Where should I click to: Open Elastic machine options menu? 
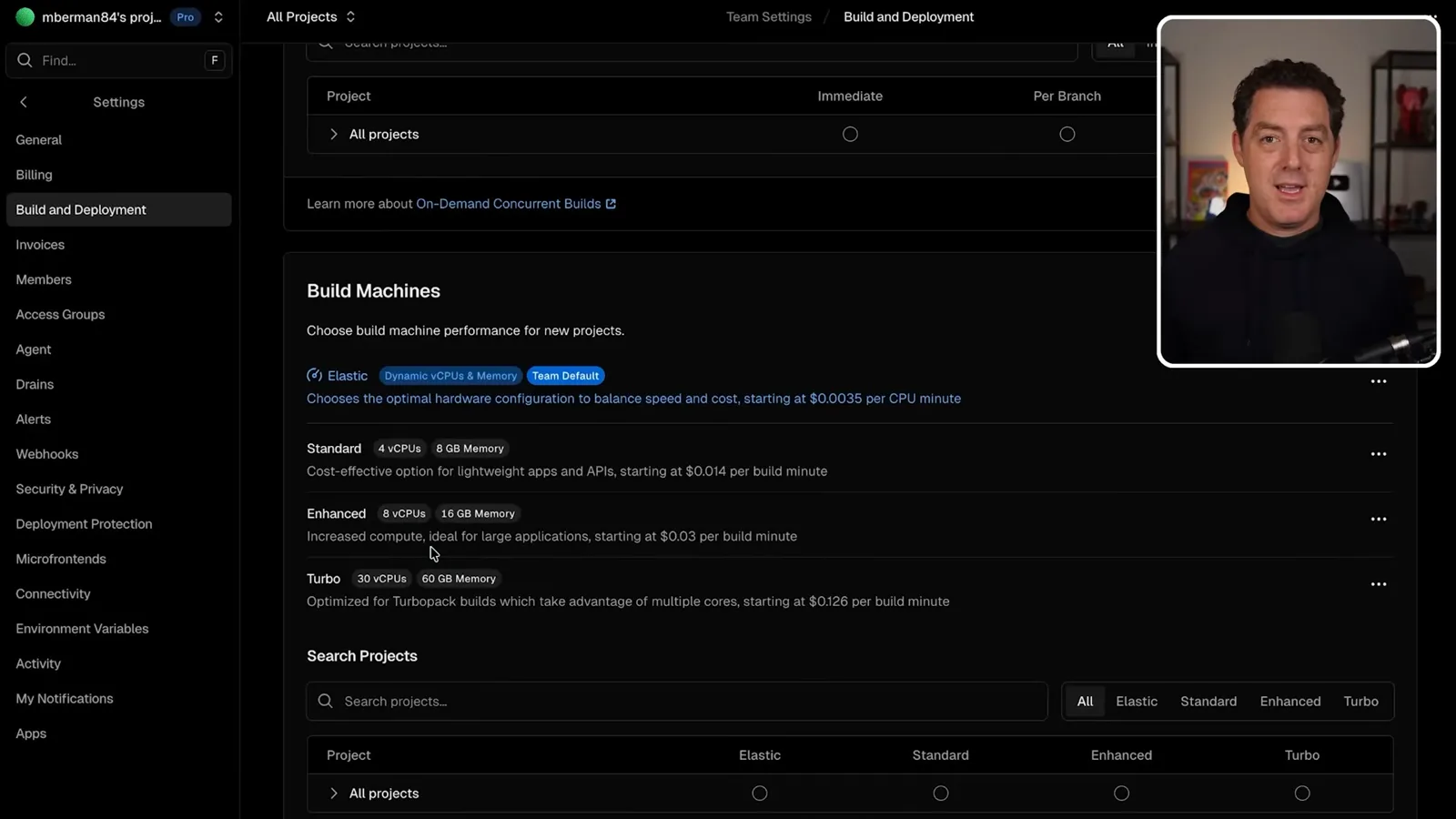pos(1379,381)
